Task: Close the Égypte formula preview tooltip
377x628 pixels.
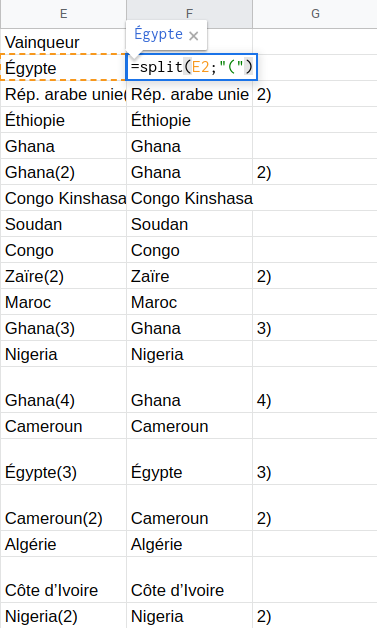Action: pyautogui.click(x=194, y=36)
